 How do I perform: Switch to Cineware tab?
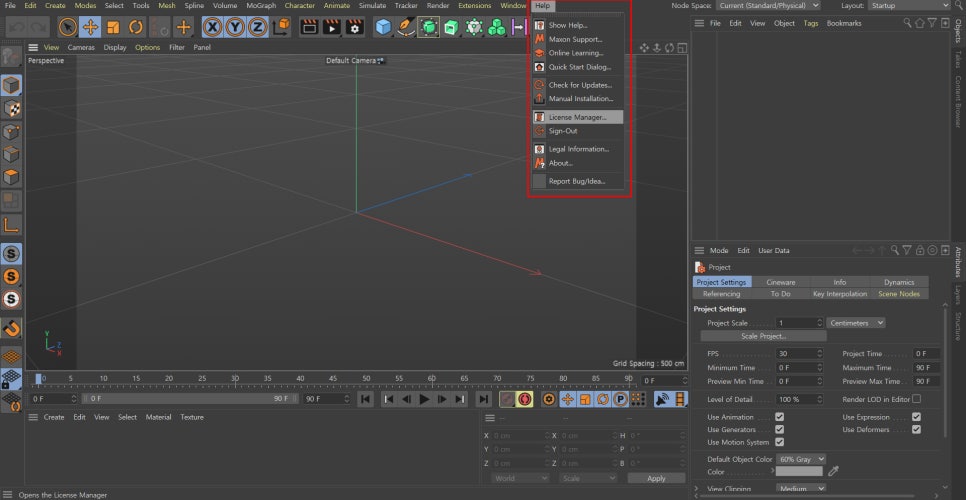click(781, 282)
